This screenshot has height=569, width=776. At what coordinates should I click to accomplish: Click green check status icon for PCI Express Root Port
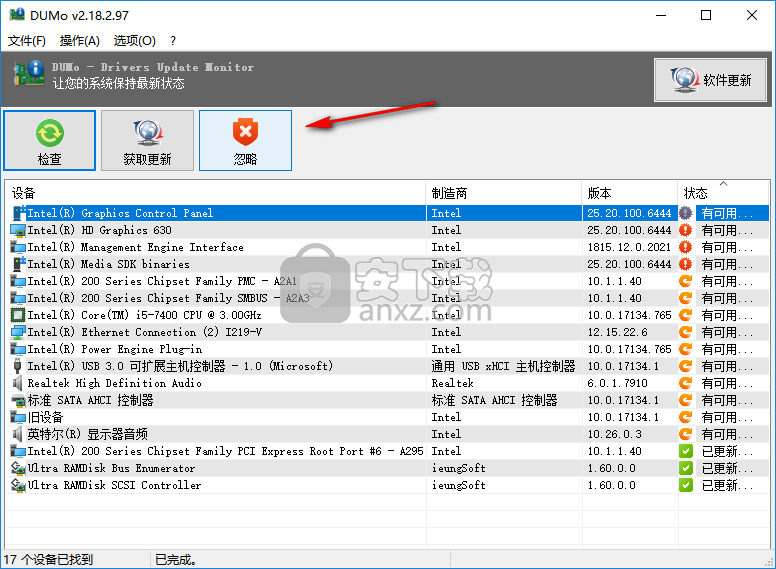point(685,451)
